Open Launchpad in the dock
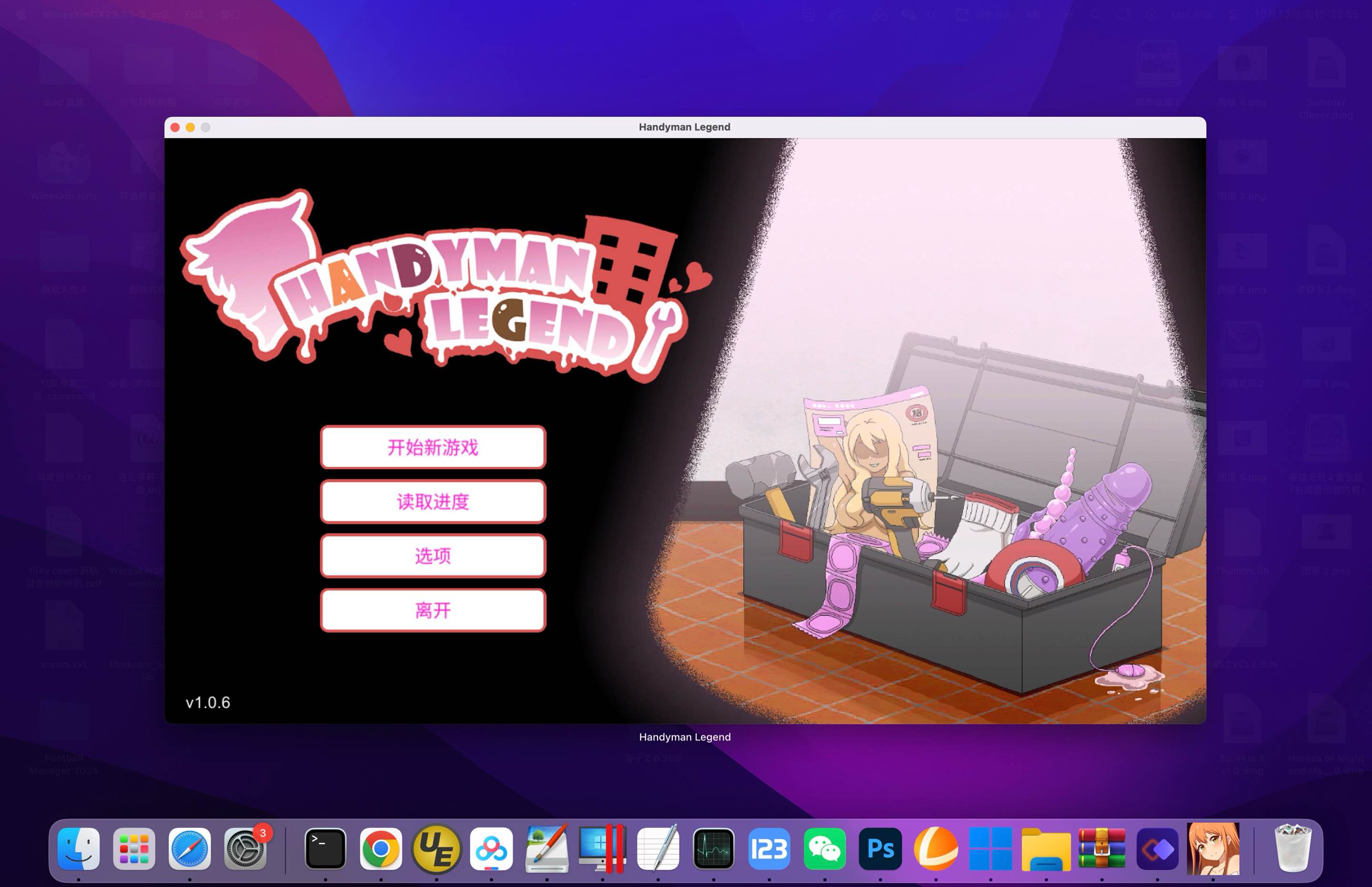 134,849
